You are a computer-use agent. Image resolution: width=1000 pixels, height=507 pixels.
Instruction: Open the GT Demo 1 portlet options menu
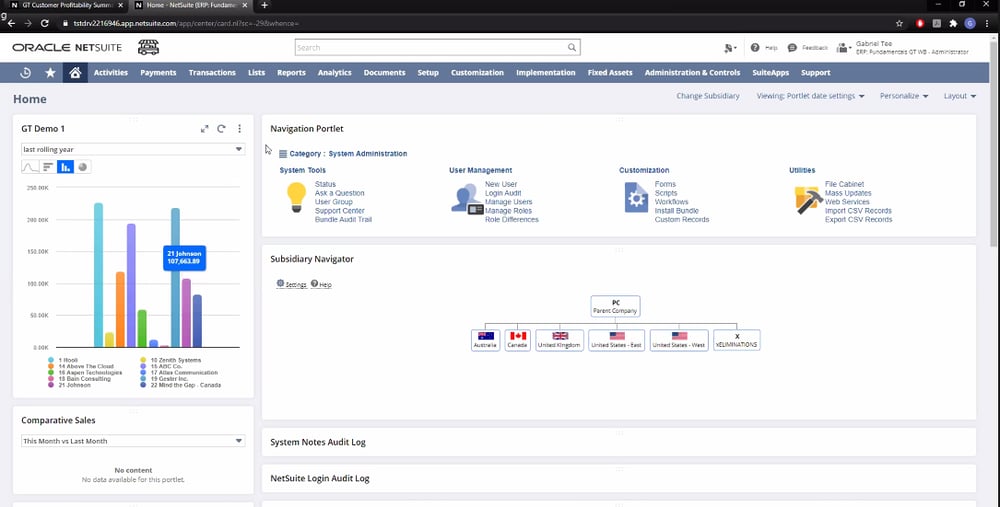tap(239, 129)
